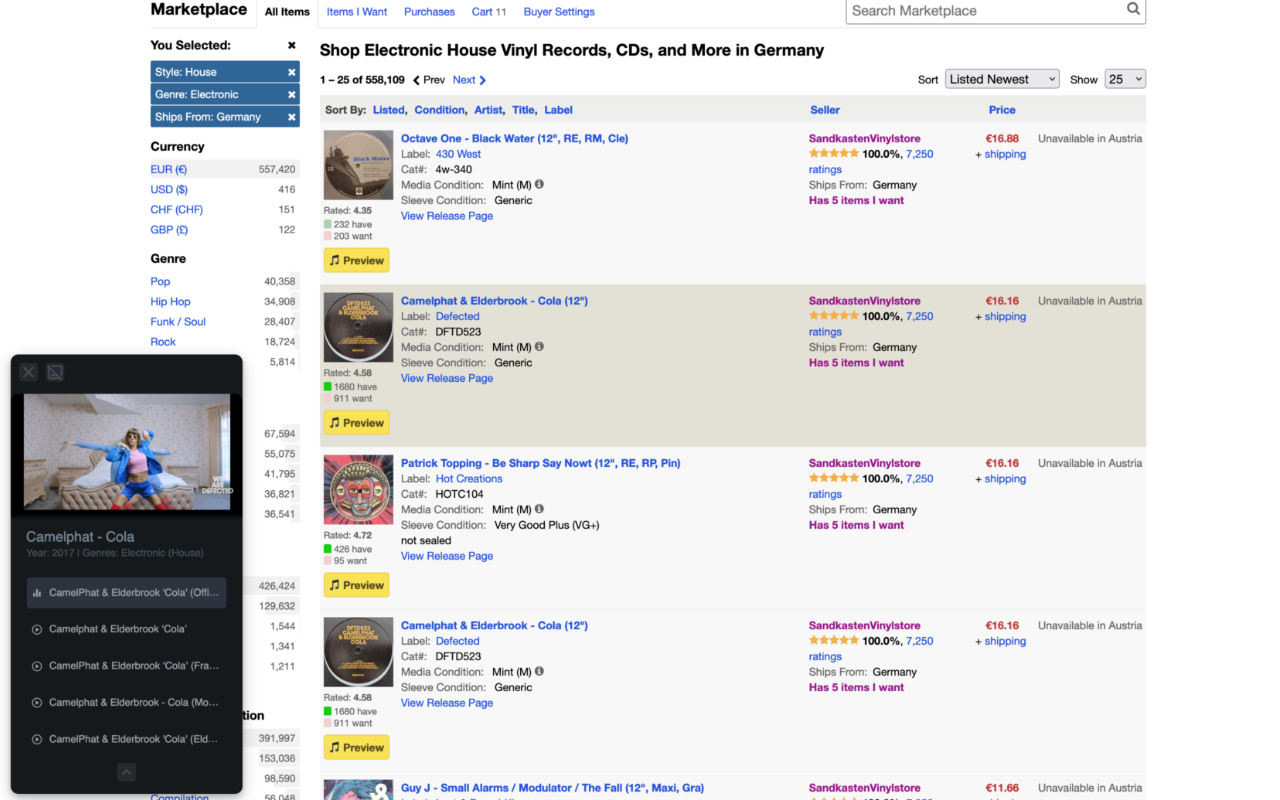Image resolution: width=1280 pixels, height=800 pixels.
Task: Preview the second Camelphat & Elderbrook - Cola listing
Action: pyautogui.click(x=356, y=747)
